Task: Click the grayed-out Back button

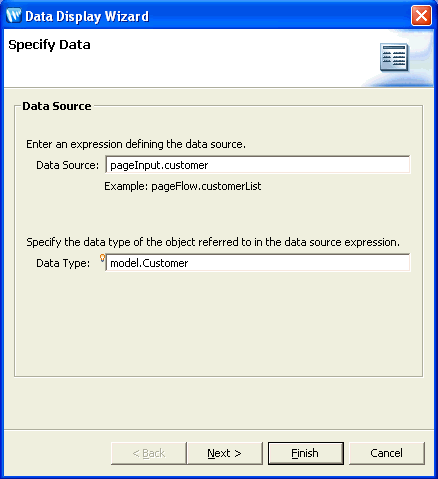Action: pyautogui.click(x=149, y=453)
